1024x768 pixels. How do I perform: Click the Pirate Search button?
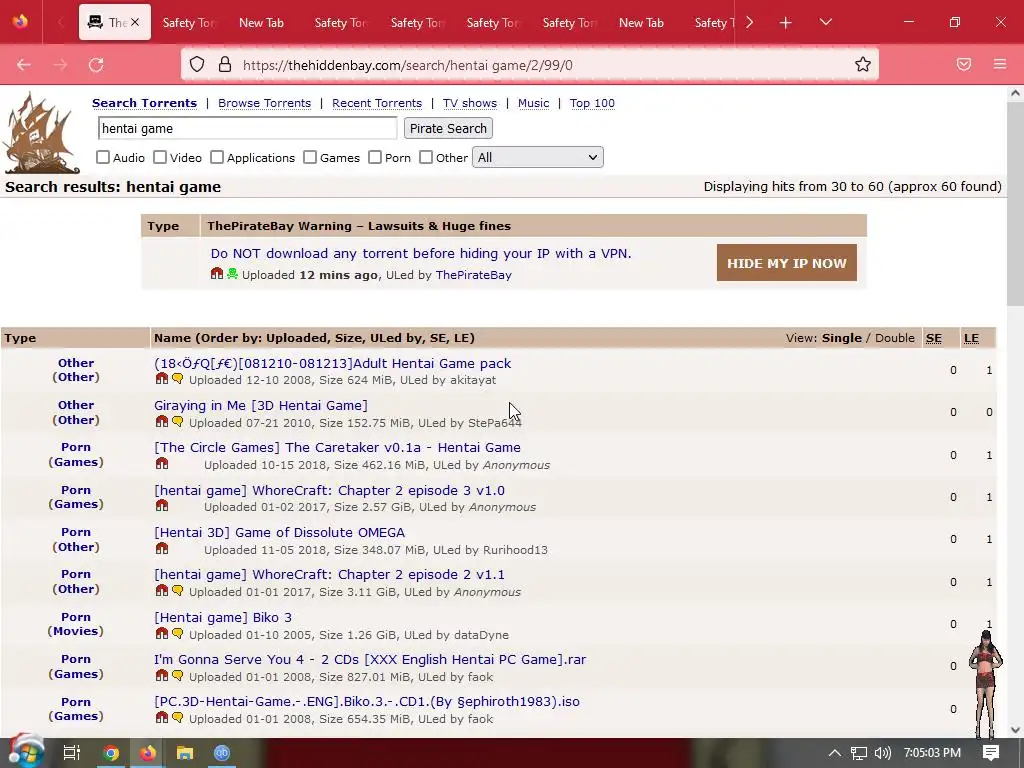(x=448, y=129)
